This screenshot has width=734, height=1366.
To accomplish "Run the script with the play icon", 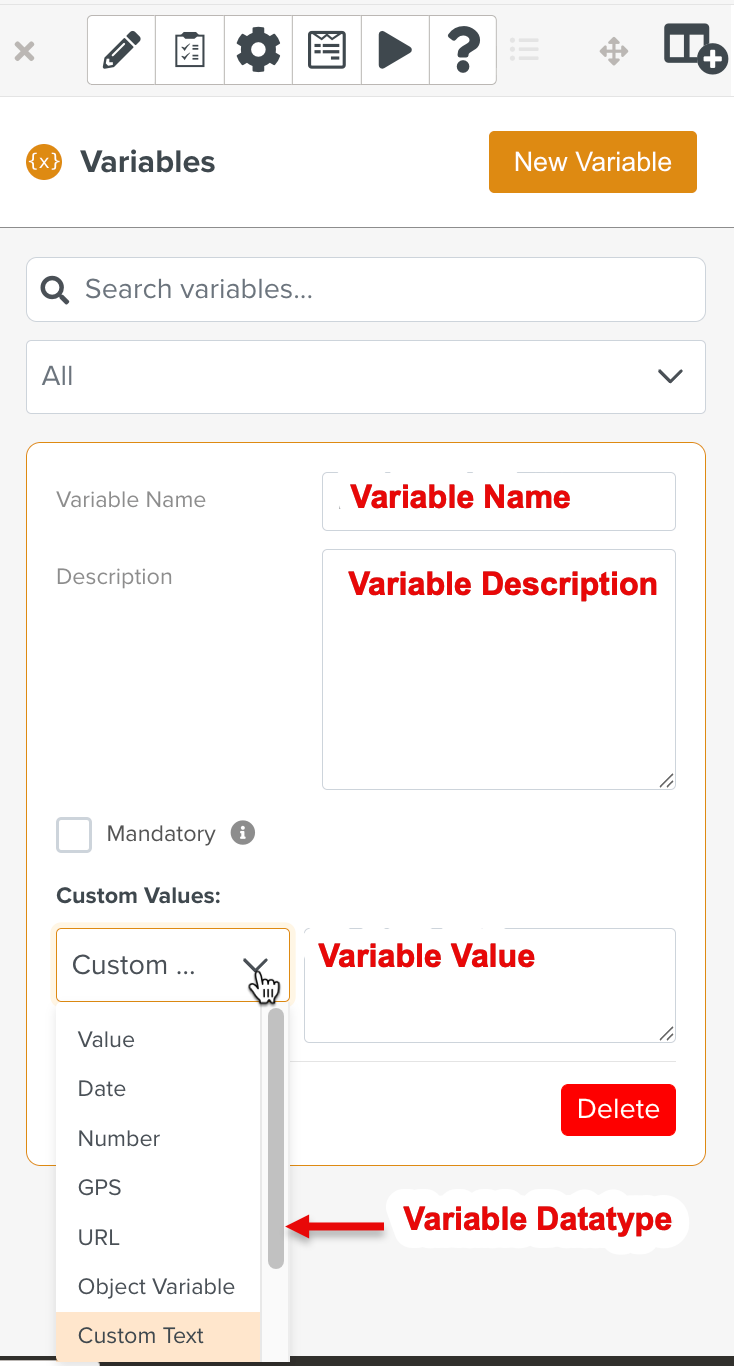I will point(394,50).
